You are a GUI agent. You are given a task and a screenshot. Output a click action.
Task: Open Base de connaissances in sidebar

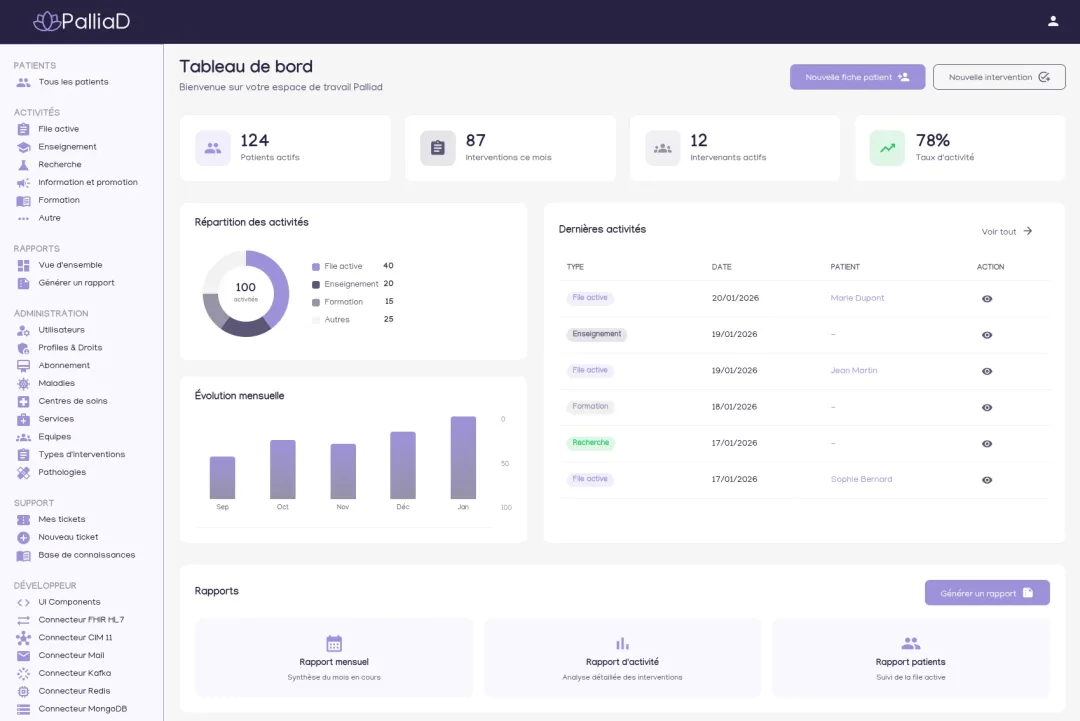86,555
